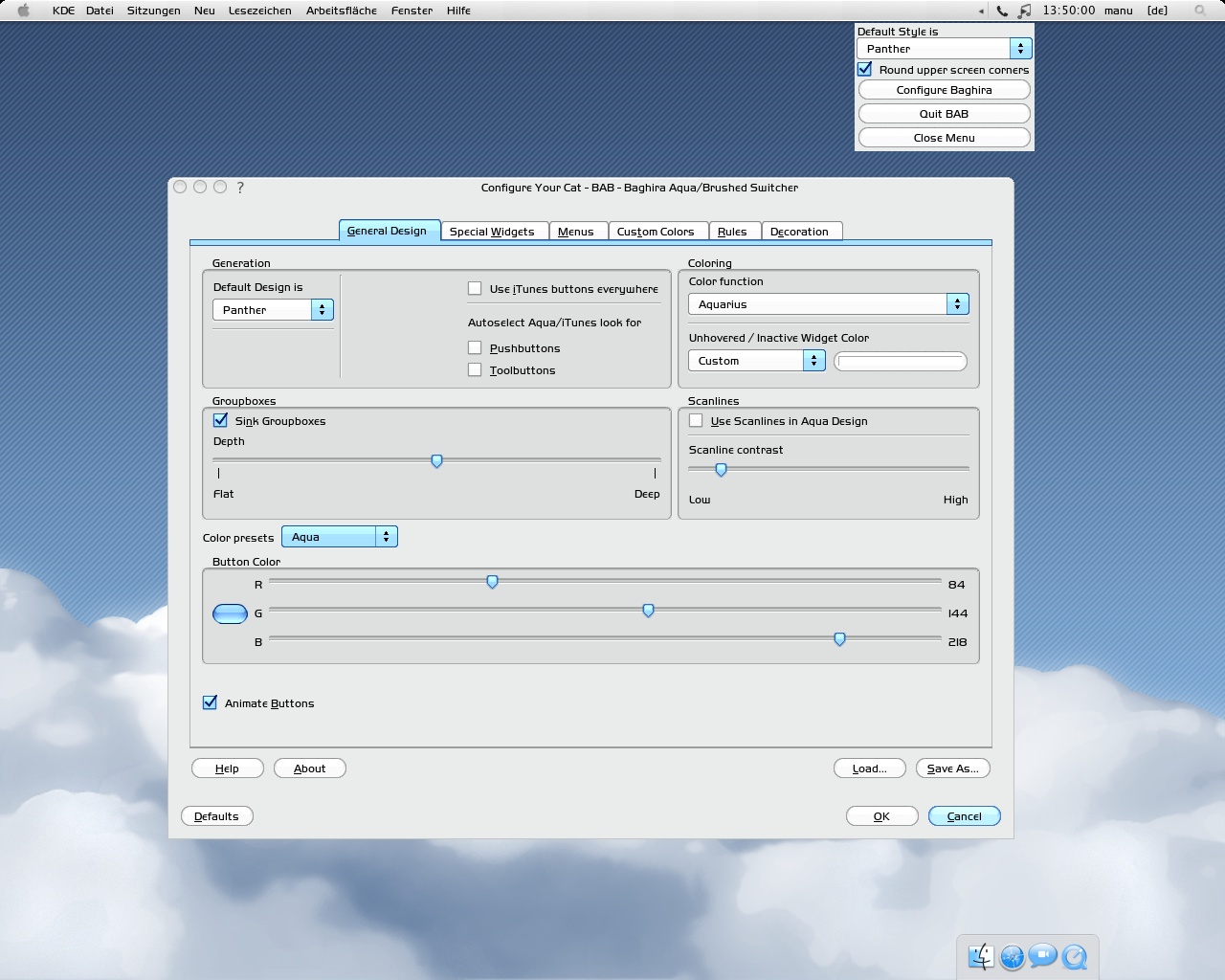Launch Finder from the dock
This screenshot has width=1225, height=980.
(981, 956)
